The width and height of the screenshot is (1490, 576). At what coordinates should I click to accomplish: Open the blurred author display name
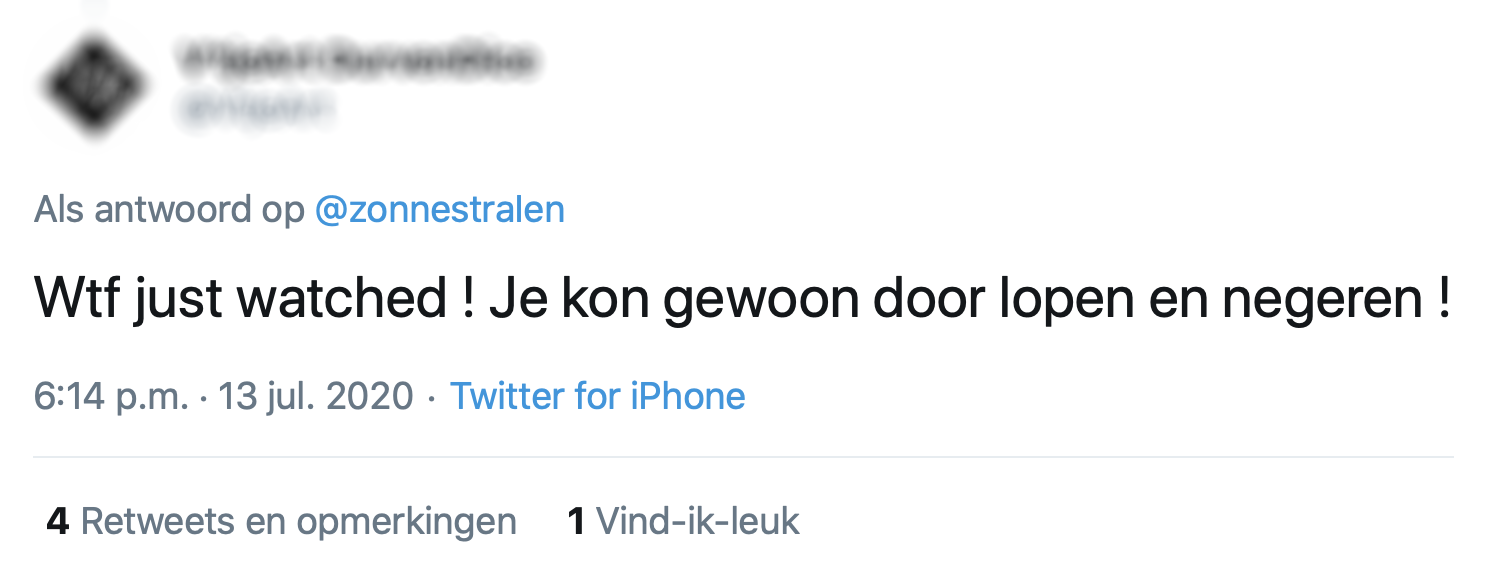(354, 62)
